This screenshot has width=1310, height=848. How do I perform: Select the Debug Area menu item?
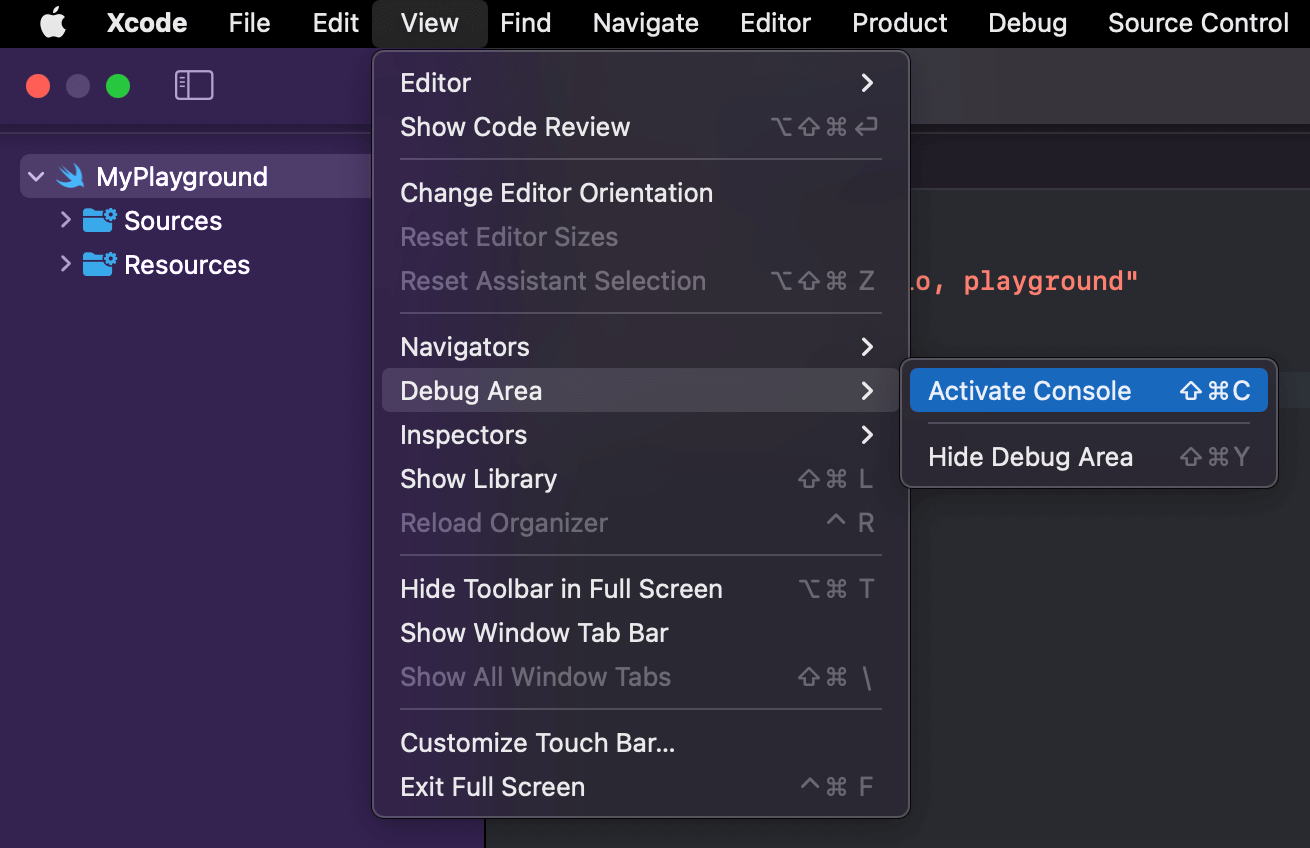[x=640, y=391]
